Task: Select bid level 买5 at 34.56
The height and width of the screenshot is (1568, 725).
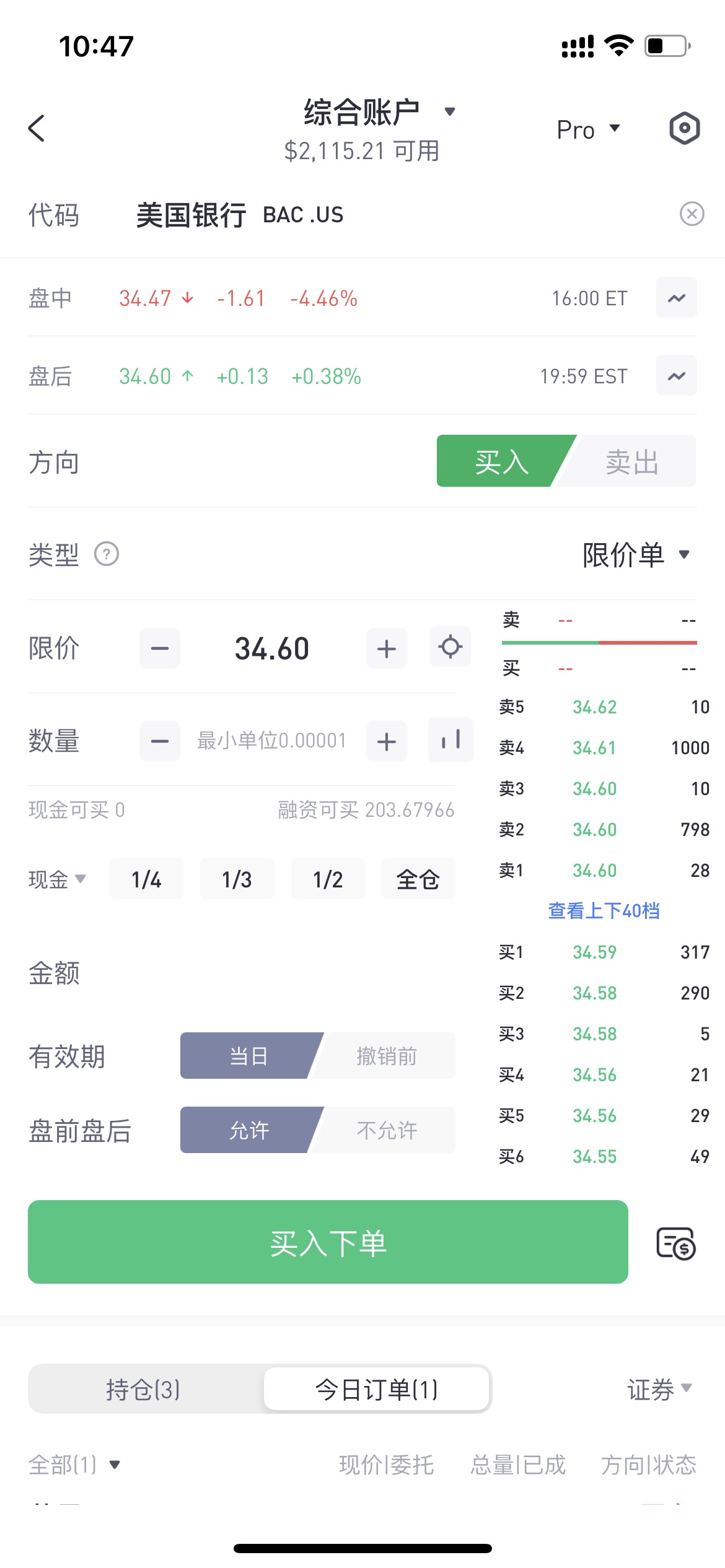Action: click(604, 1115)
